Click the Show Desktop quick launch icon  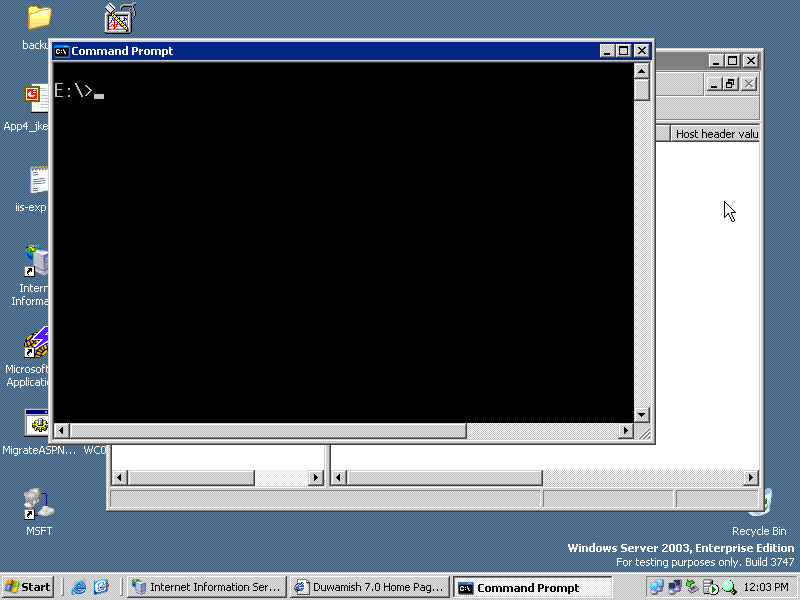click(x=103, y=586)
